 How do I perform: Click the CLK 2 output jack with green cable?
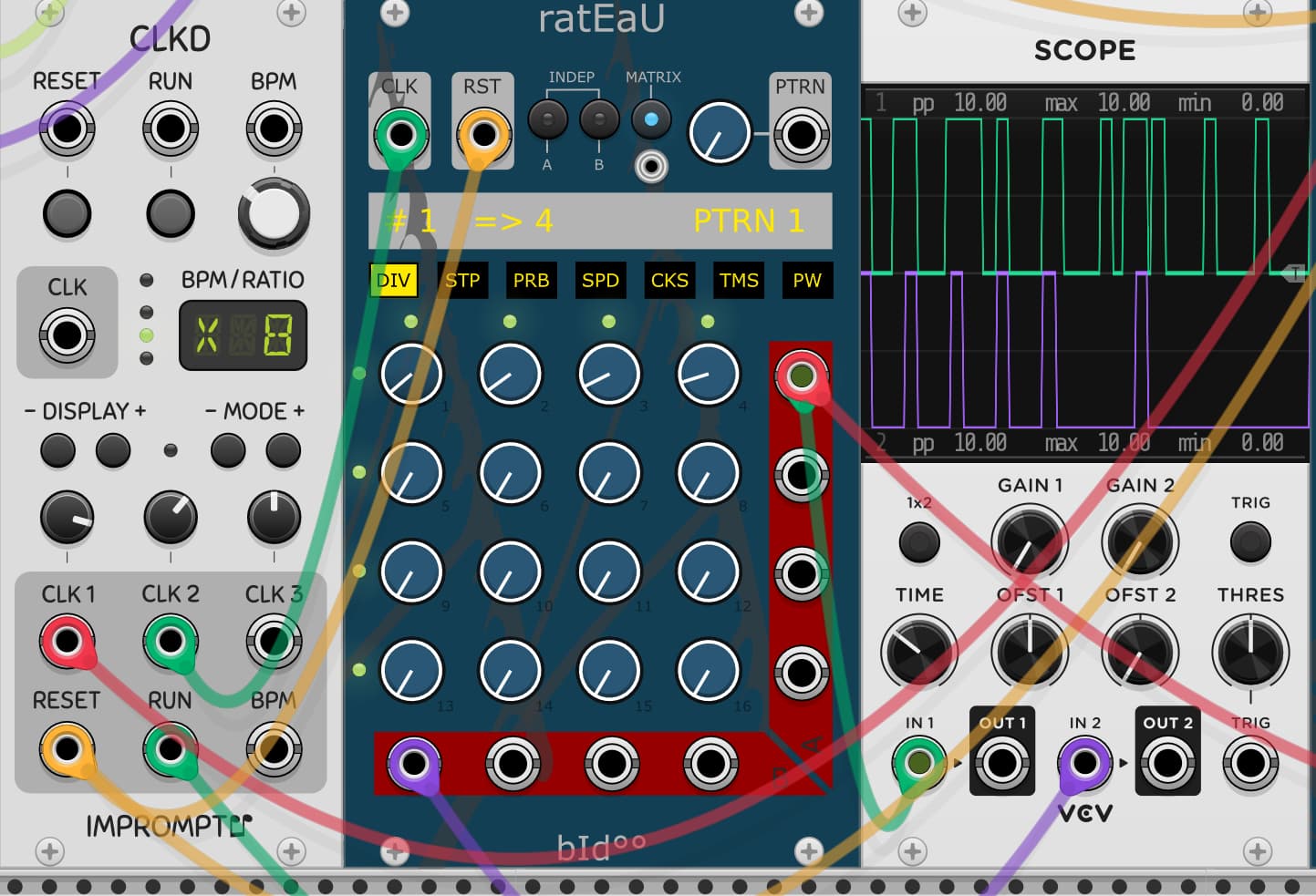point(171,642)
